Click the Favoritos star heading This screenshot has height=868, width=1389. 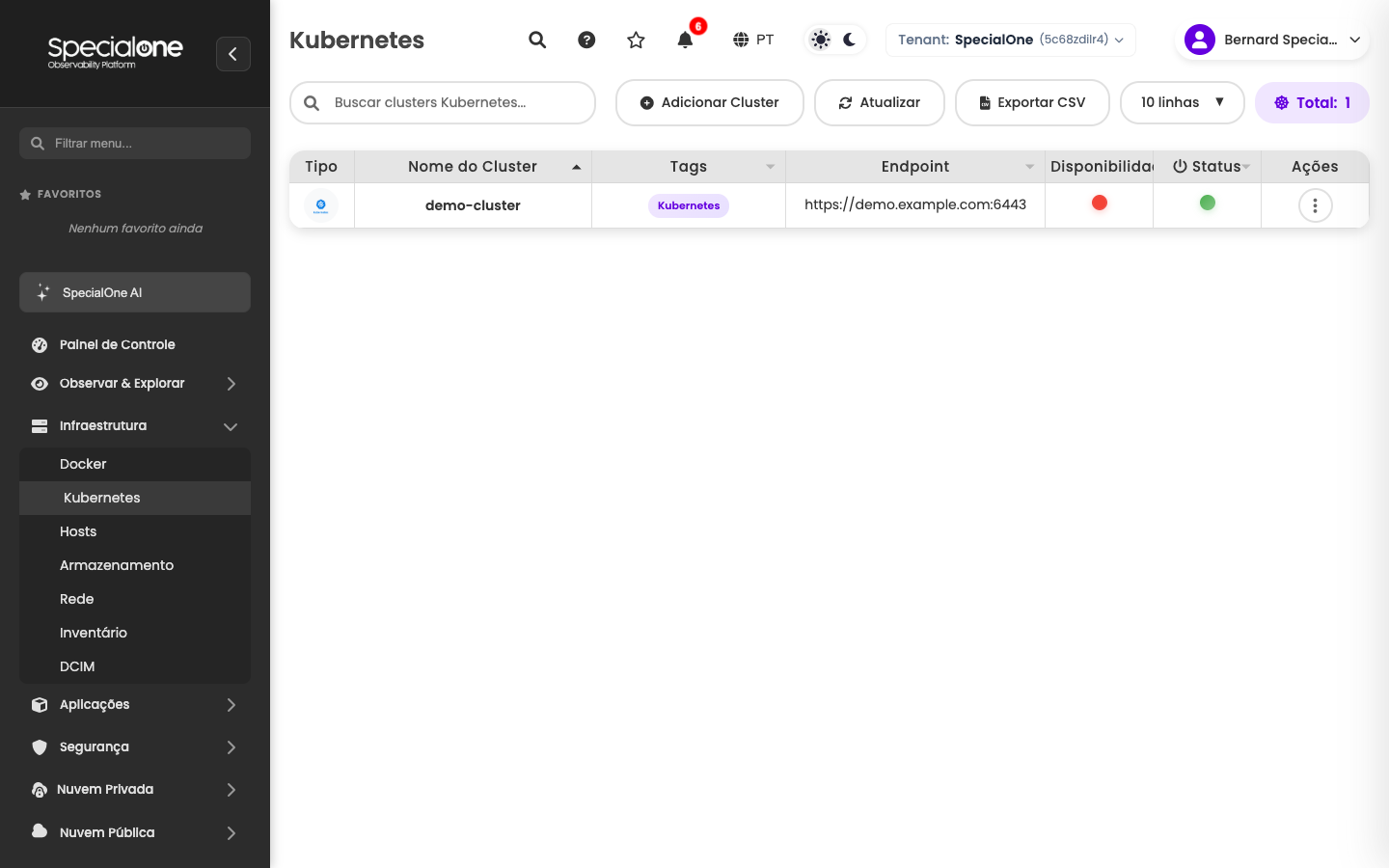pos(60,194)
